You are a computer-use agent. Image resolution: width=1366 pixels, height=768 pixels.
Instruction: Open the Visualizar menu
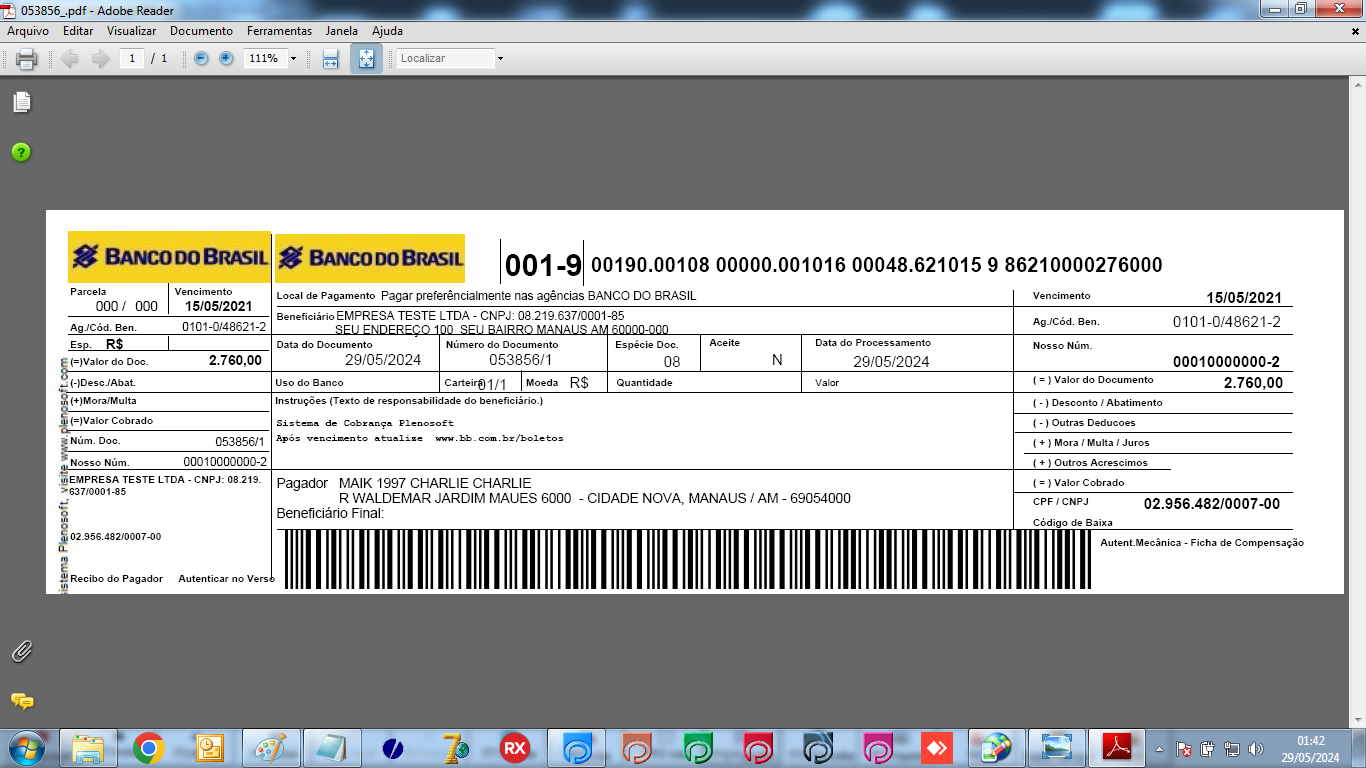131,31
